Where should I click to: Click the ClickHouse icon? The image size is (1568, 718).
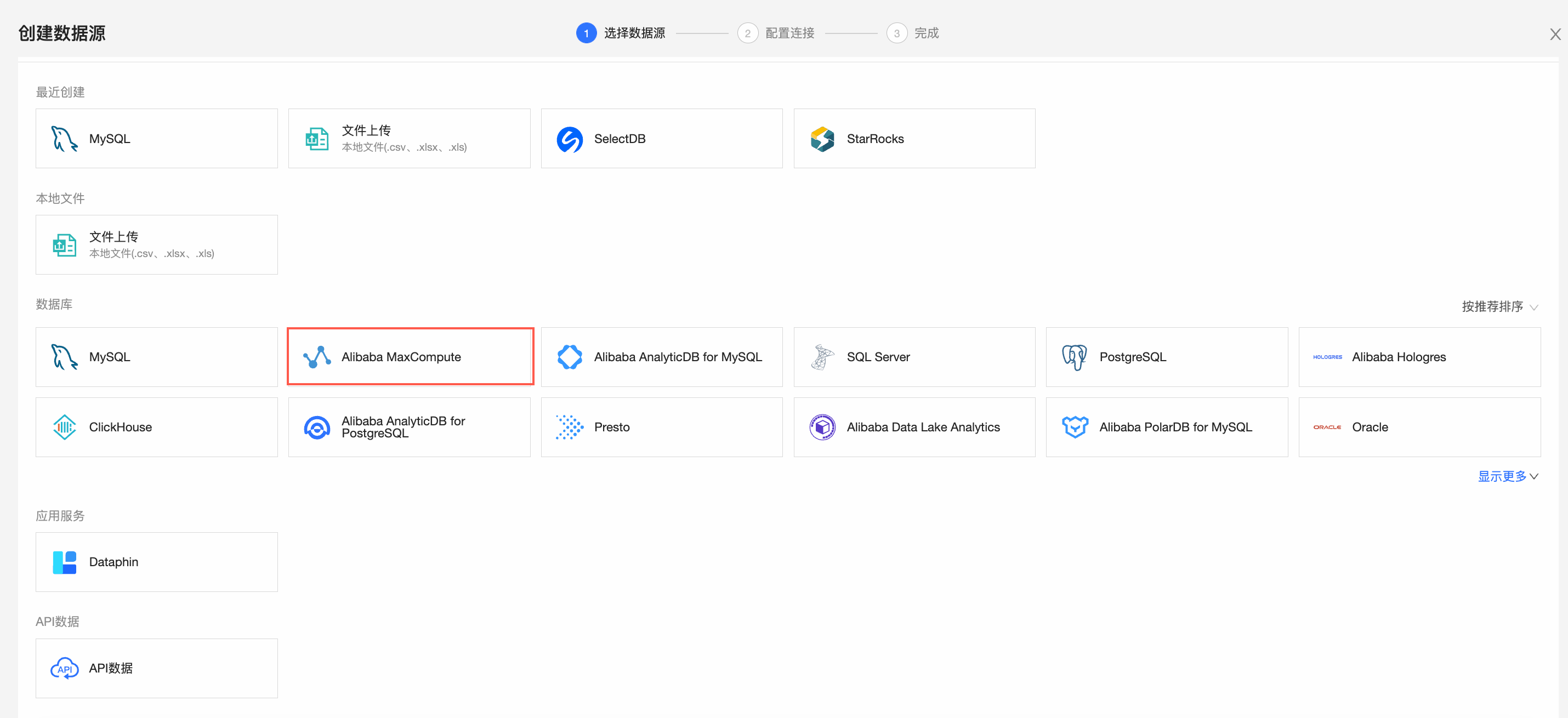click(64, 427)
